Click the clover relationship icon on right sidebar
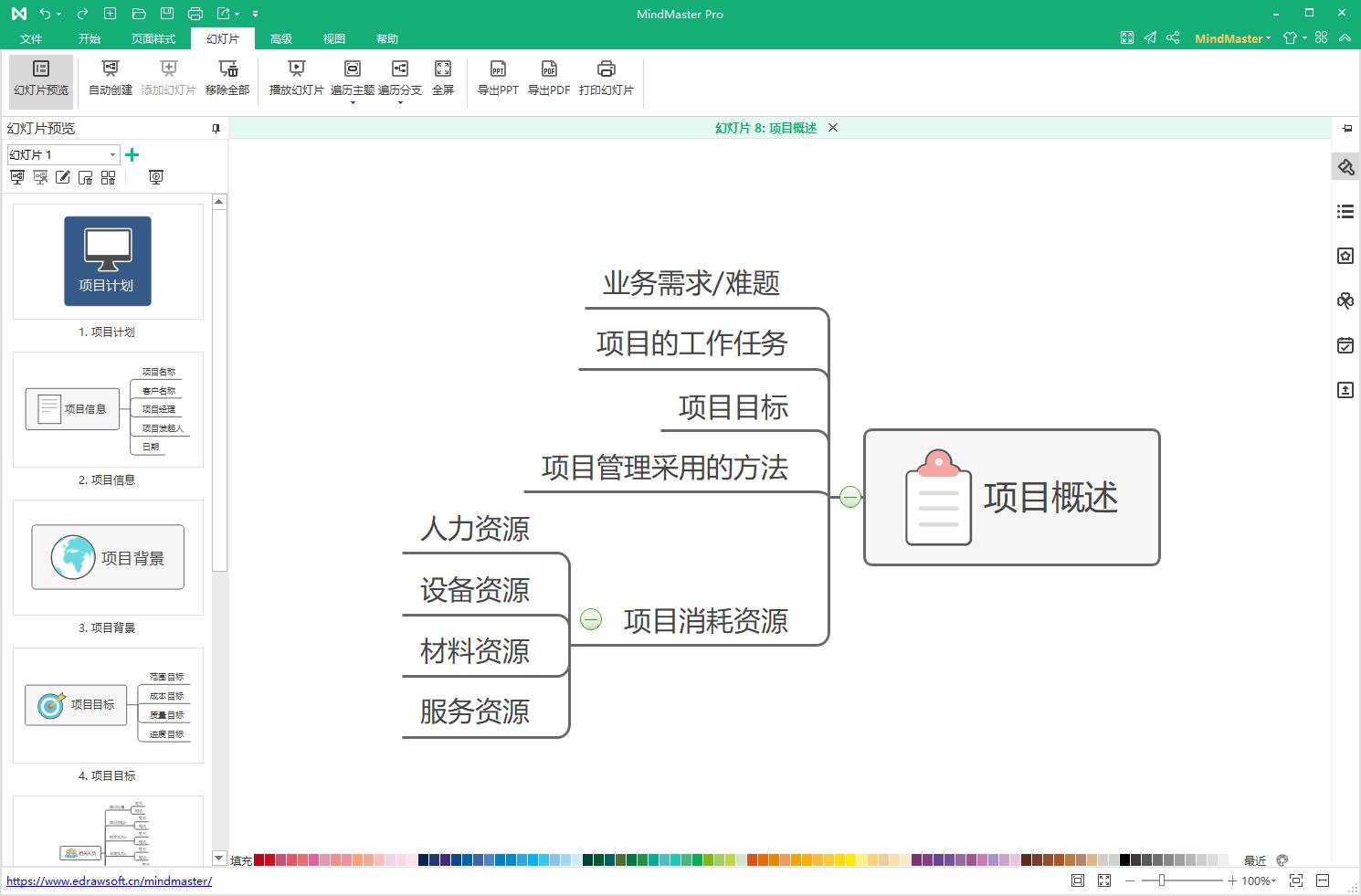1361x896 pixels. tap(1345, 300)
